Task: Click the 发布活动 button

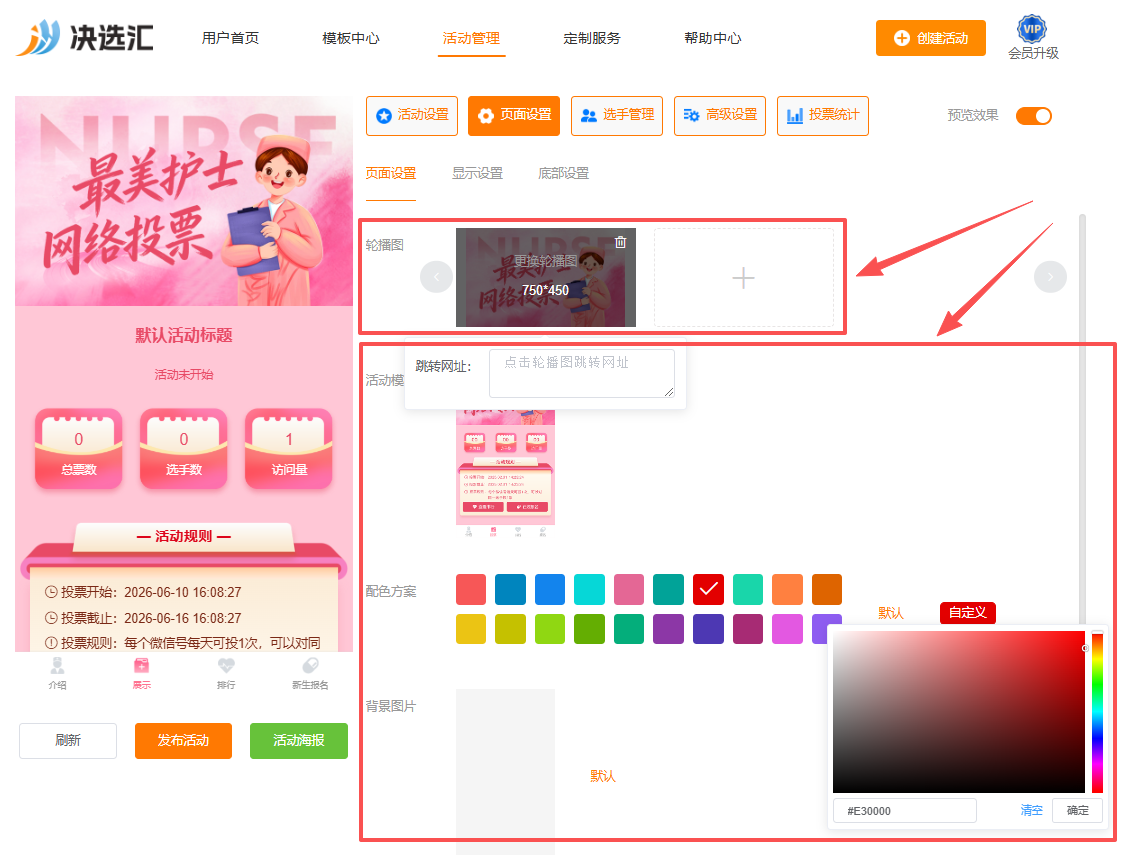Action: pos(183,740)
